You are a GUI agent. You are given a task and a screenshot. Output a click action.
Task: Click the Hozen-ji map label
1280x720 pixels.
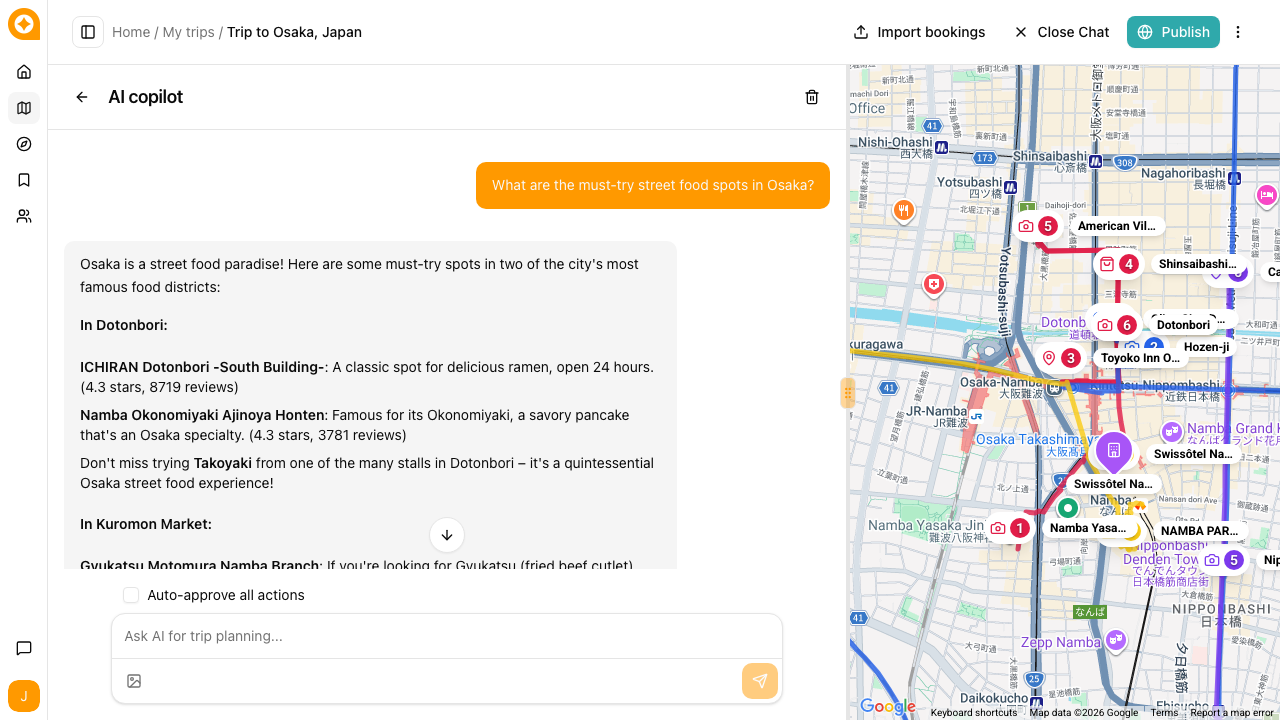coord(1207,347)
